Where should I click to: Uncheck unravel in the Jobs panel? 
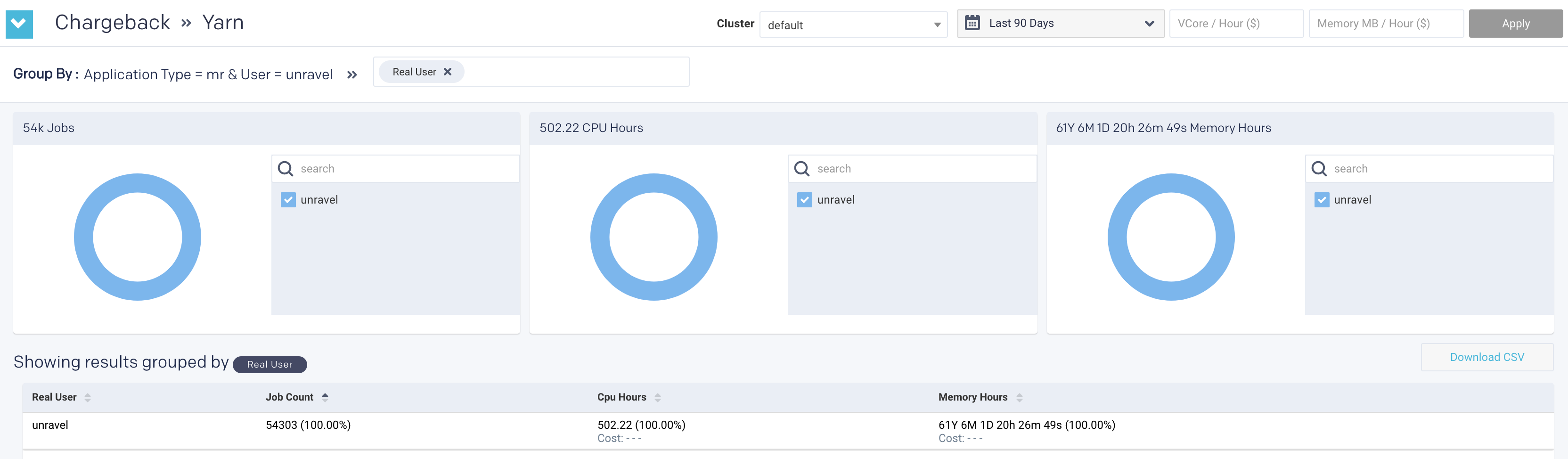click(x=288, y=200)
